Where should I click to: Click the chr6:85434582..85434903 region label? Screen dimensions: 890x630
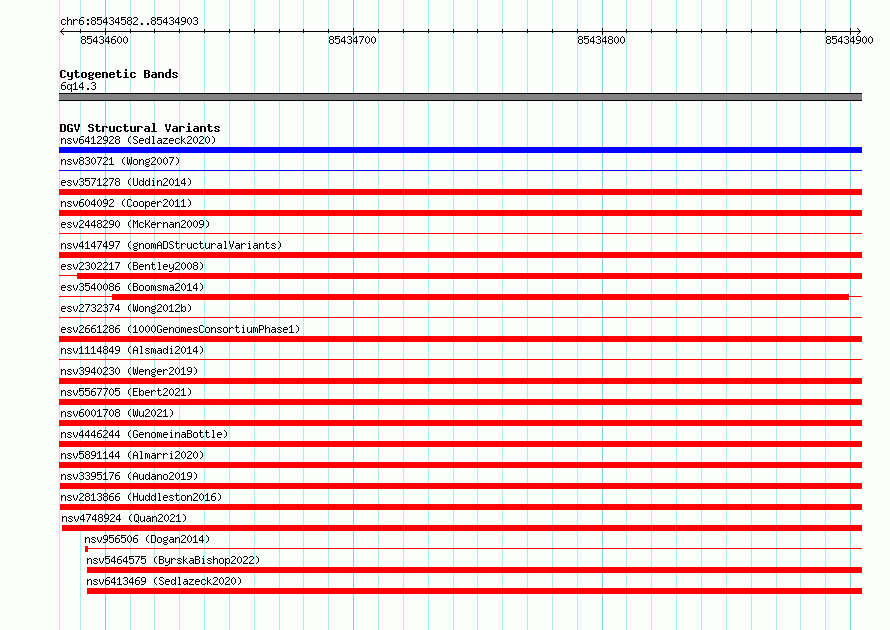[x=129, y=21]
